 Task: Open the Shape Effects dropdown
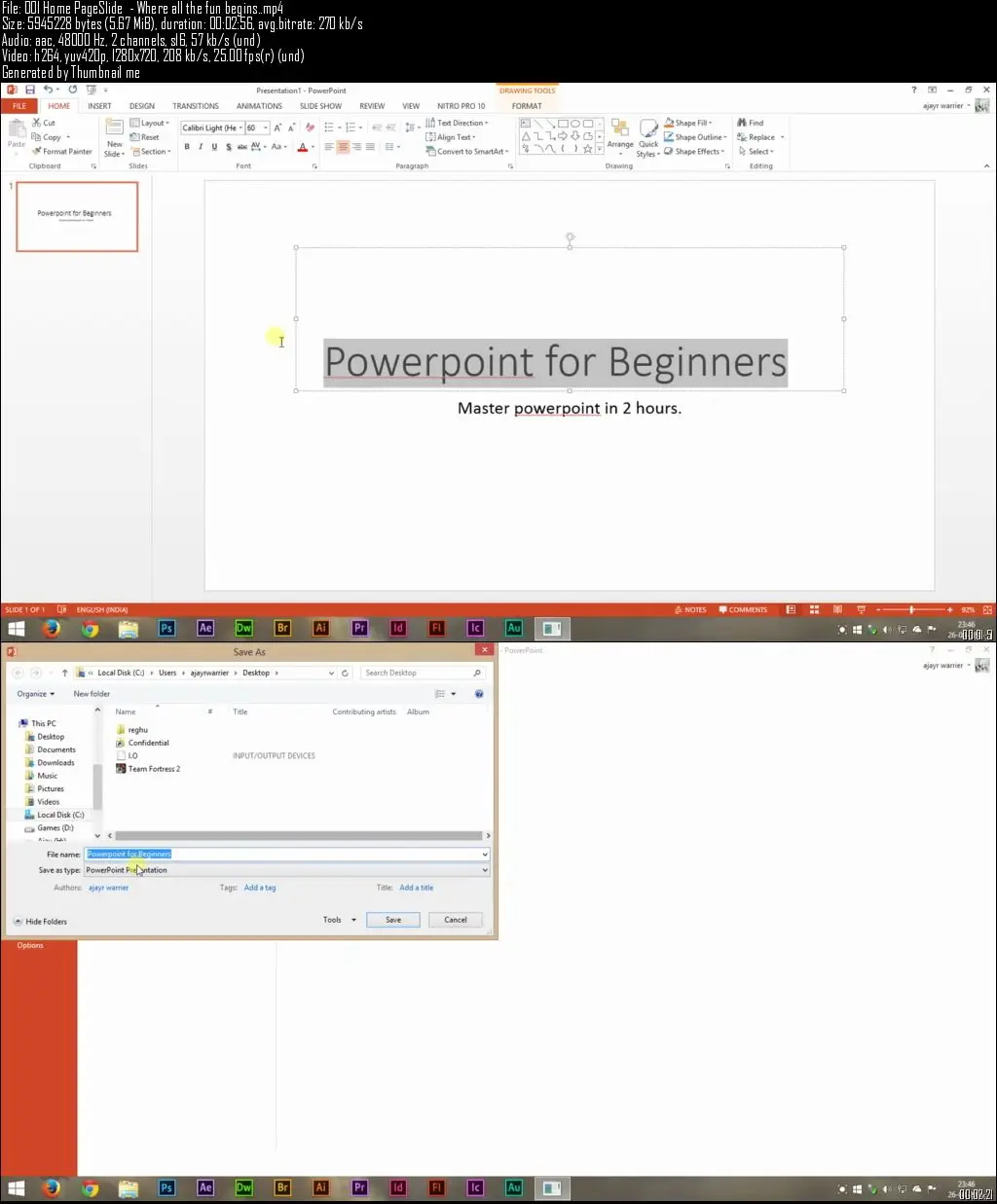(x=694, y=151)
